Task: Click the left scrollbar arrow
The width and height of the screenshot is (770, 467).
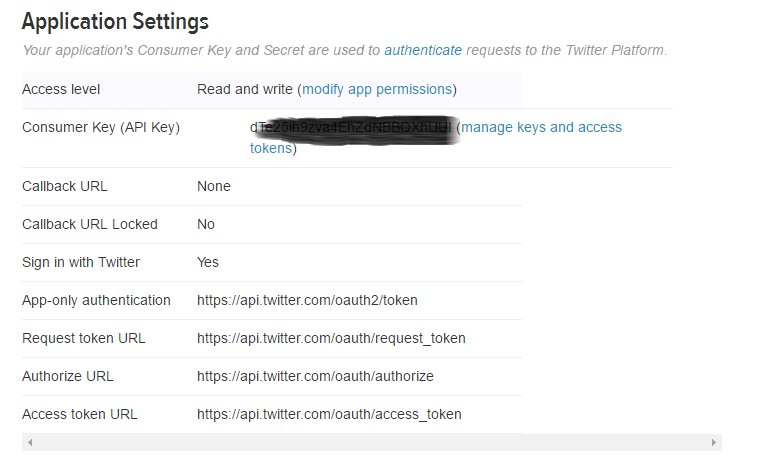Action: [x=30, y=442]
